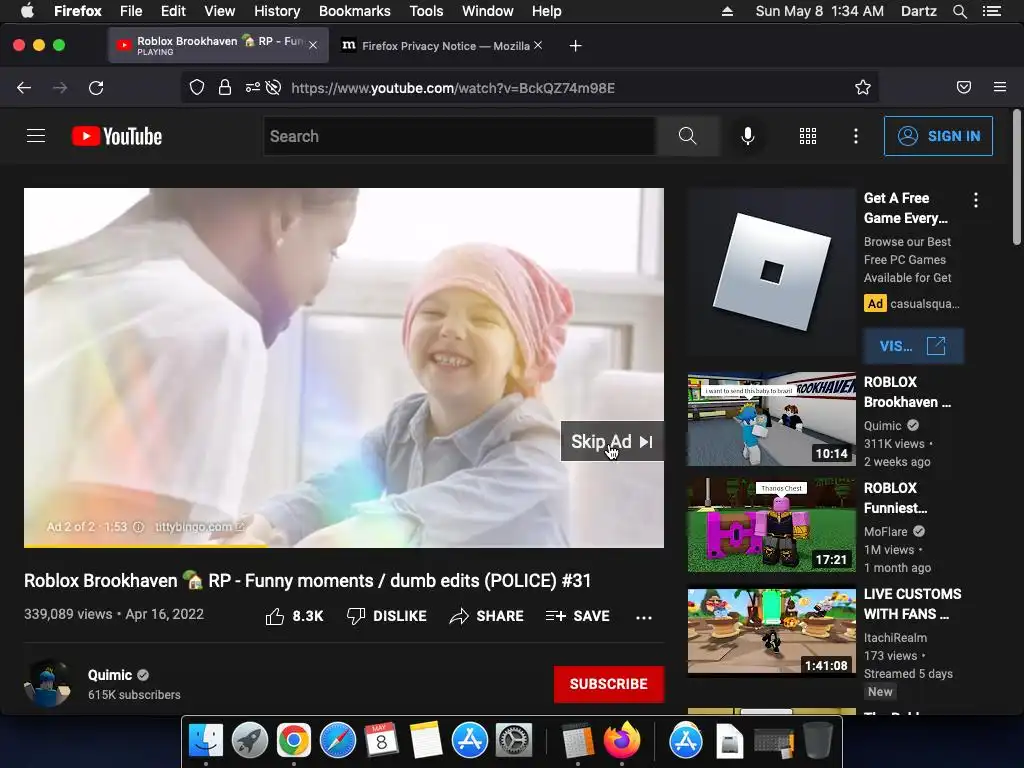1024x768 pixels.
Task: Click the yellow ad progress bar
Action: click(146, 545)
